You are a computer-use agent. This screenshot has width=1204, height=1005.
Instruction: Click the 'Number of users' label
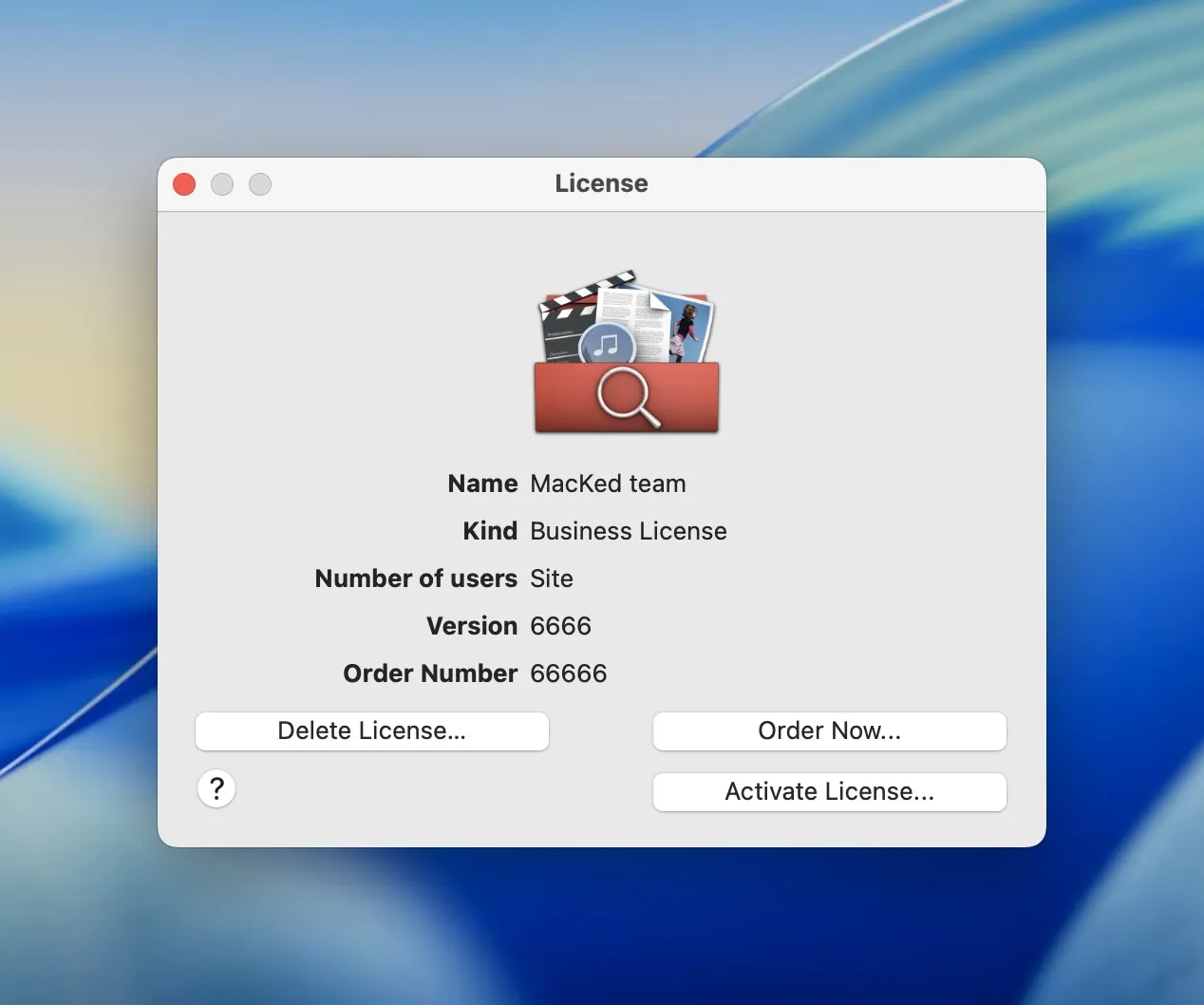(x=416, y=578)
